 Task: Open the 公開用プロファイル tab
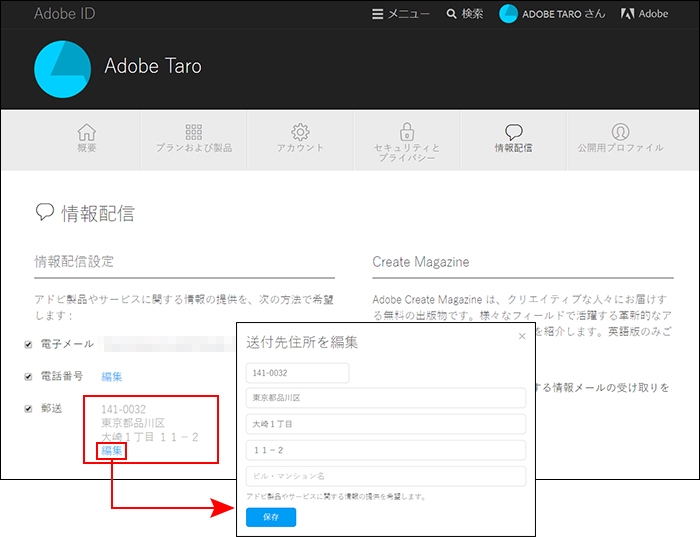click(x=620, y=139)
